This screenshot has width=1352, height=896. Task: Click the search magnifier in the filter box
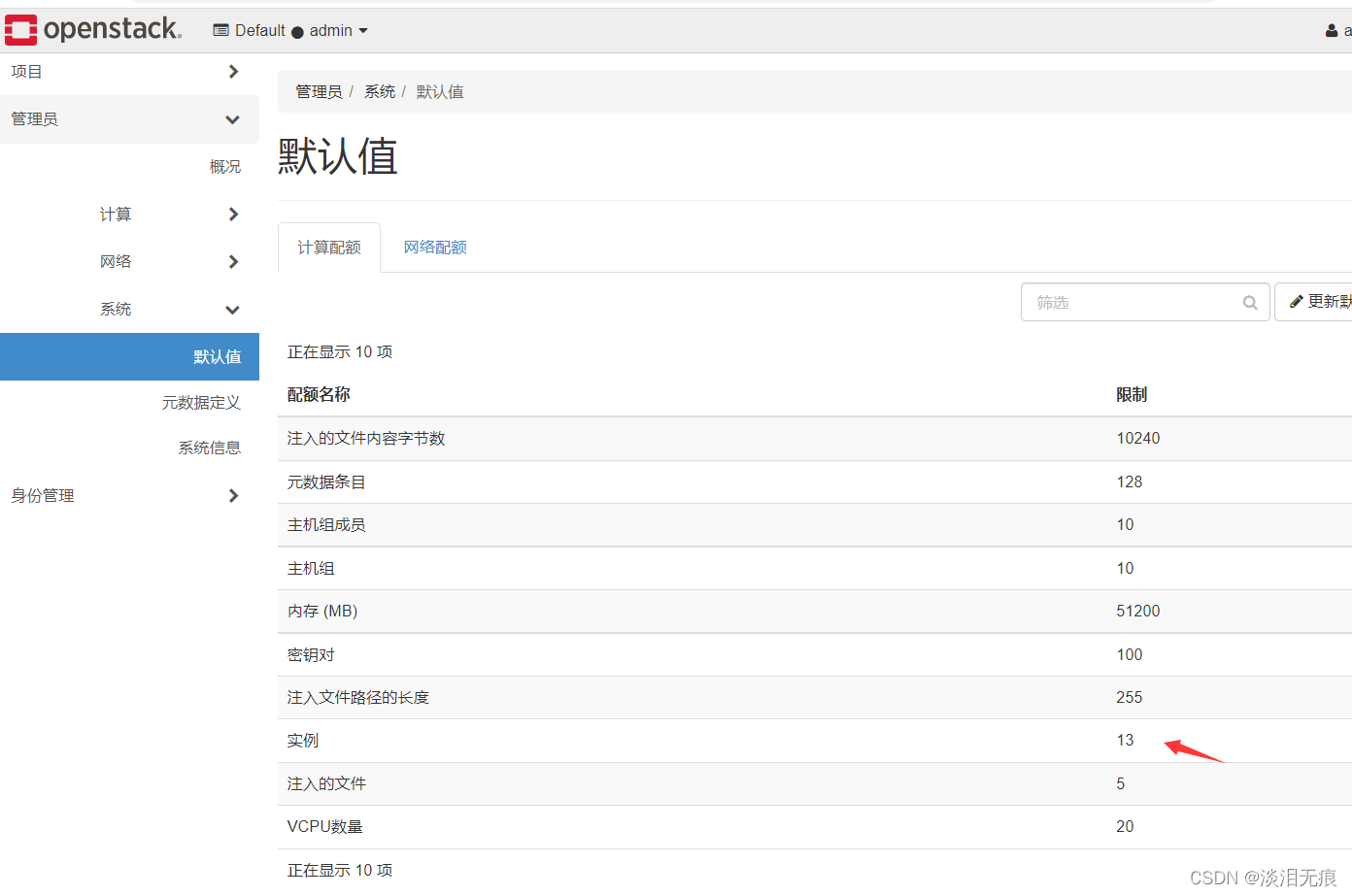(1249, 302)
